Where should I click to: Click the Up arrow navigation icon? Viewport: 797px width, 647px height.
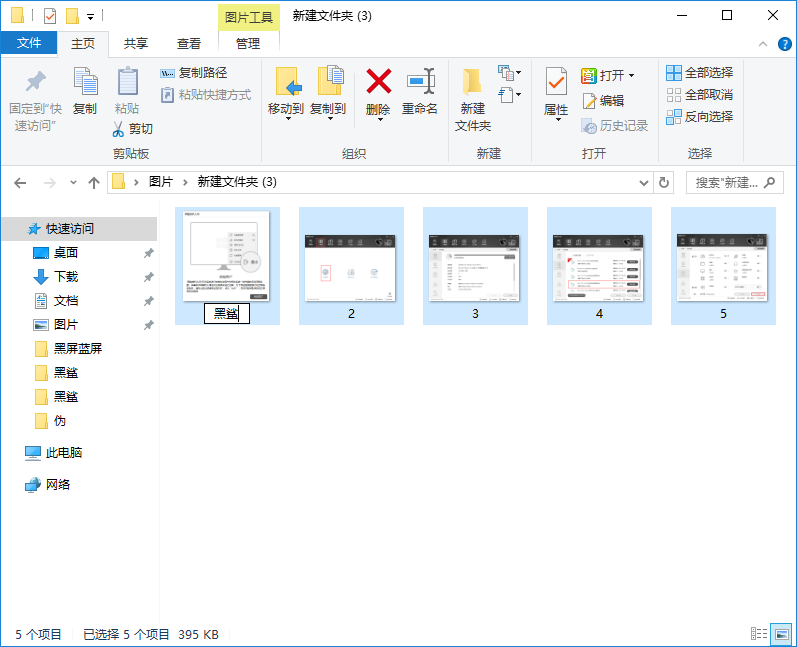tap(94, 182)
